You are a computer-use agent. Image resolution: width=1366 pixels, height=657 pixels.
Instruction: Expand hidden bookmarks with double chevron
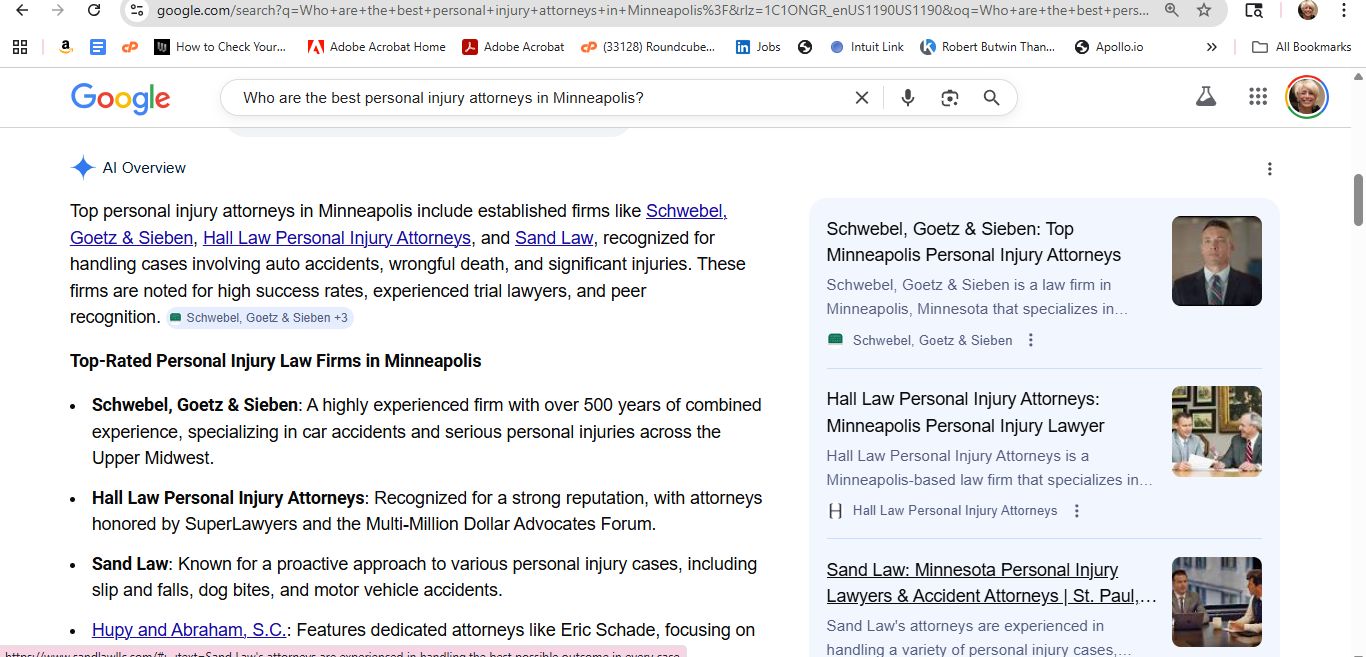pos(1212,47)
